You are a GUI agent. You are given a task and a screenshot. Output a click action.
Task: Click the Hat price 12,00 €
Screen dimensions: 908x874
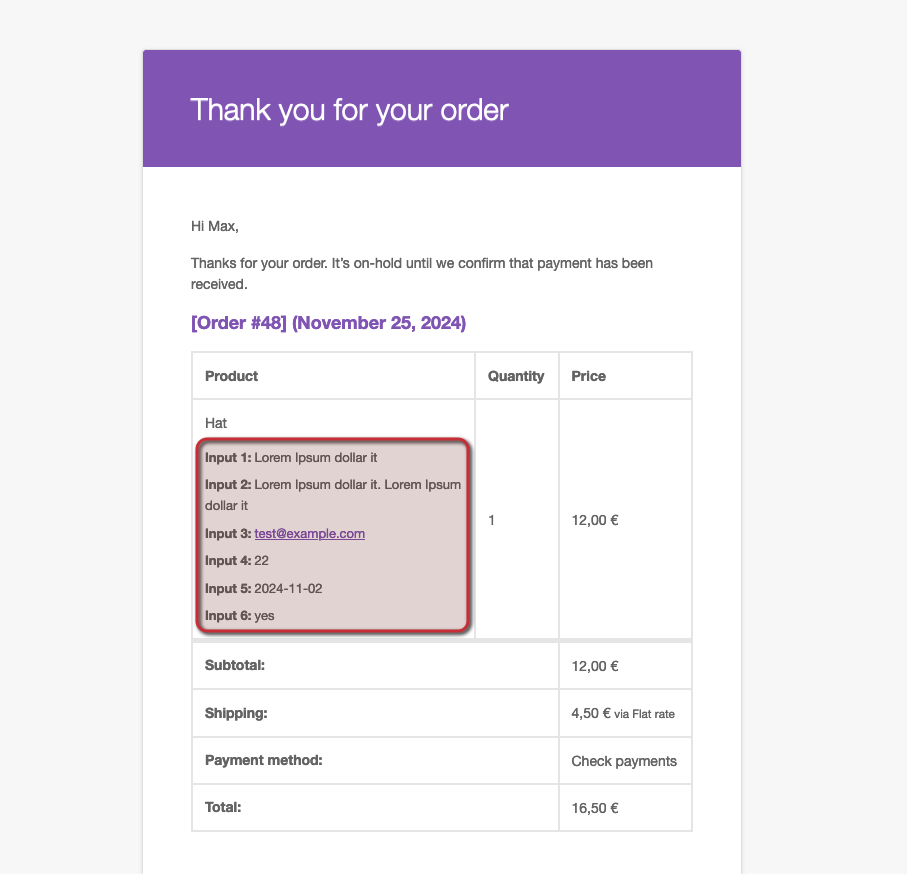[594, 520]
